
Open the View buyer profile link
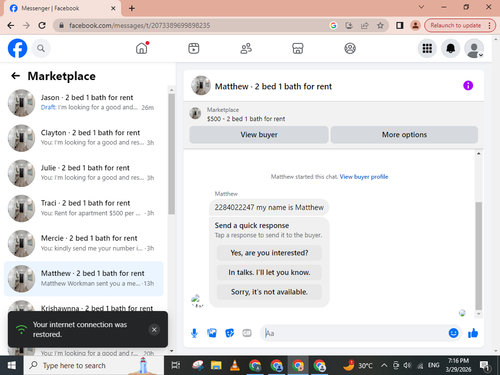pos(364,177)
